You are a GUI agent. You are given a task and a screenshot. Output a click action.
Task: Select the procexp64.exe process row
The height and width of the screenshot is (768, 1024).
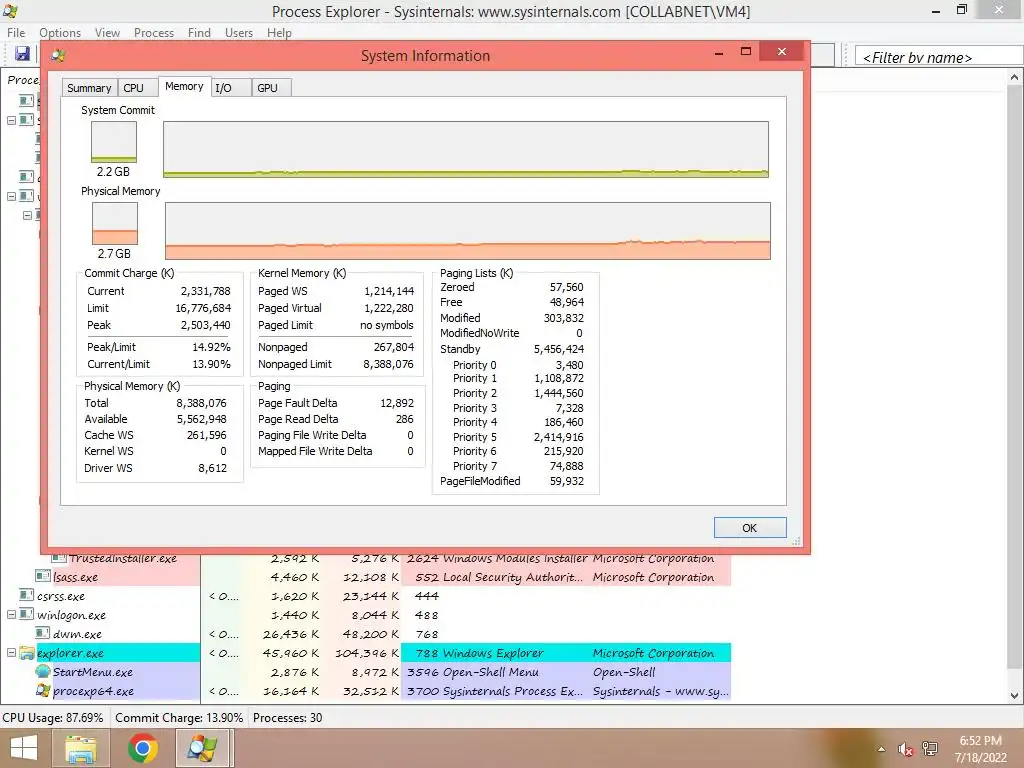pos(366,691)
